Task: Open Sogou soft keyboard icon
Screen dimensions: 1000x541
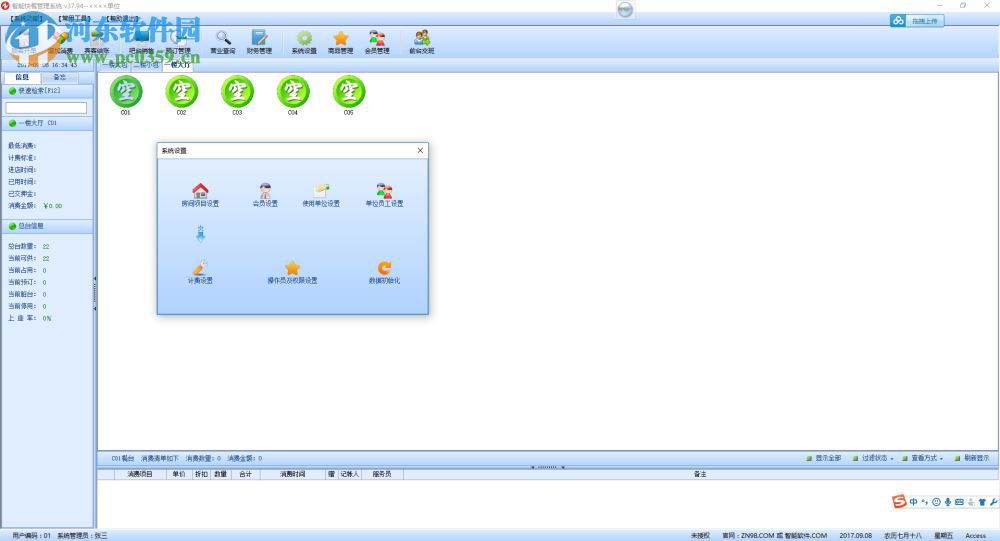Action: pos(959,502)
